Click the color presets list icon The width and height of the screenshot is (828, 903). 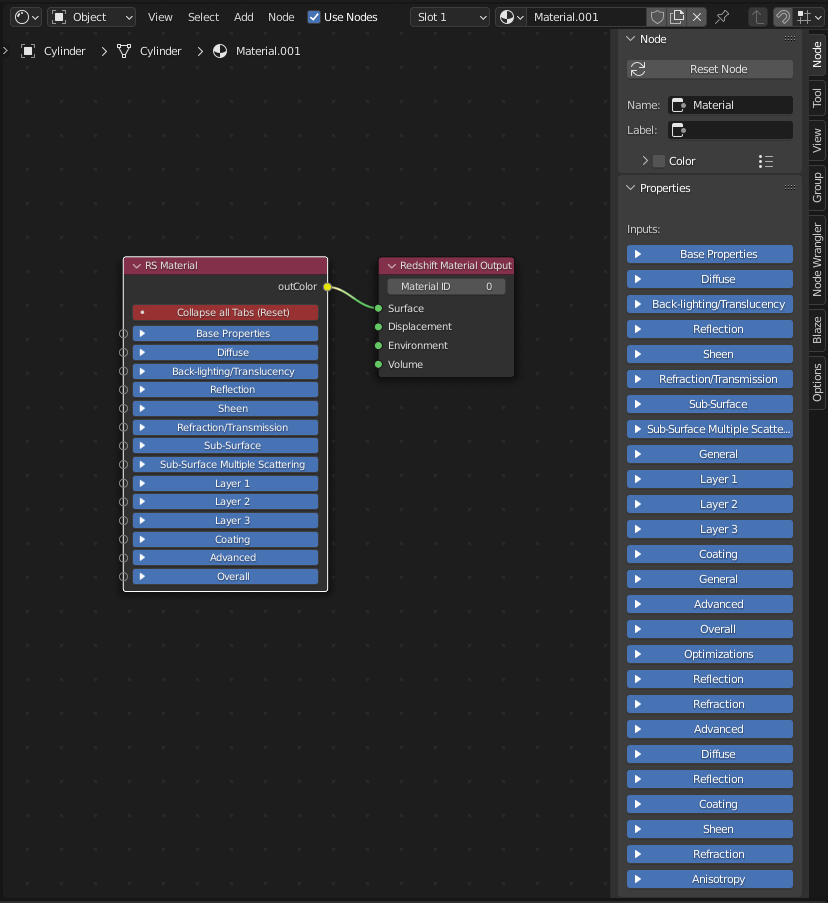point(766,161)
